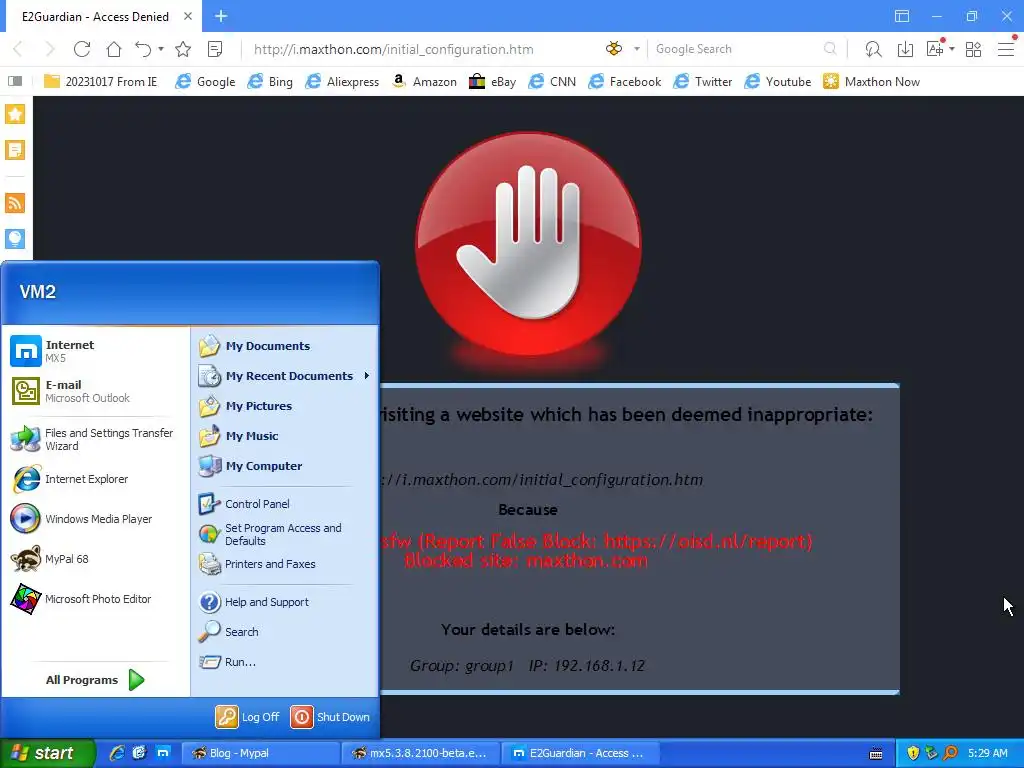Open Files and Settings Transfer Wizard

(x=96, y=440)
